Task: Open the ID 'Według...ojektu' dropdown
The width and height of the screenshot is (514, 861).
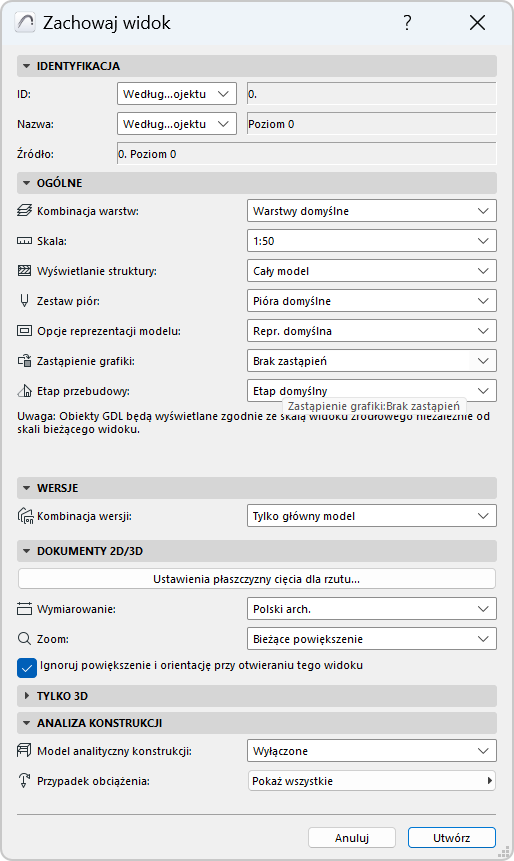Action: tap(177, 94)
